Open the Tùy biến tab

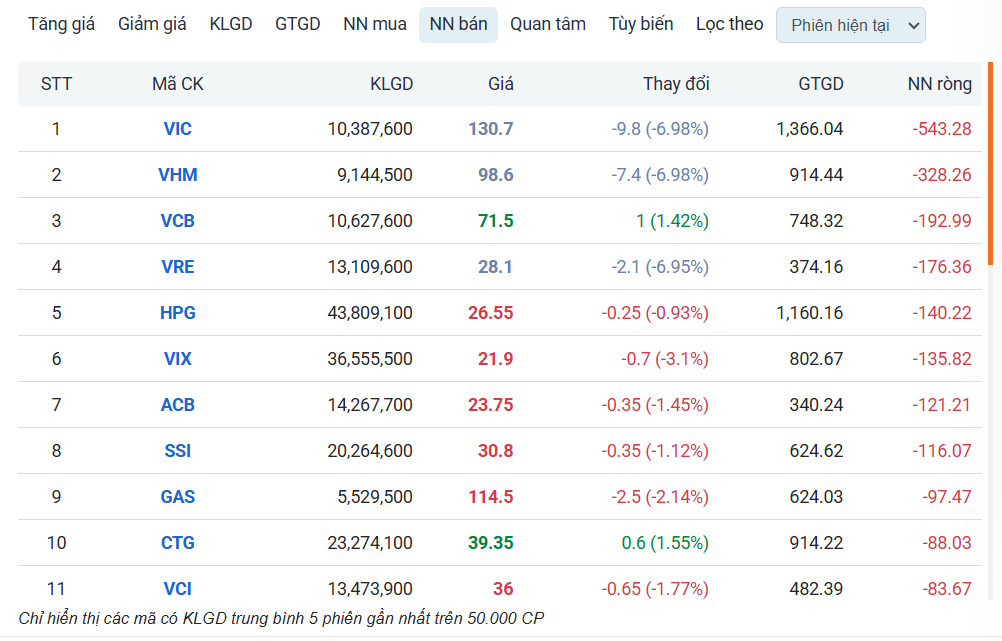641,24
